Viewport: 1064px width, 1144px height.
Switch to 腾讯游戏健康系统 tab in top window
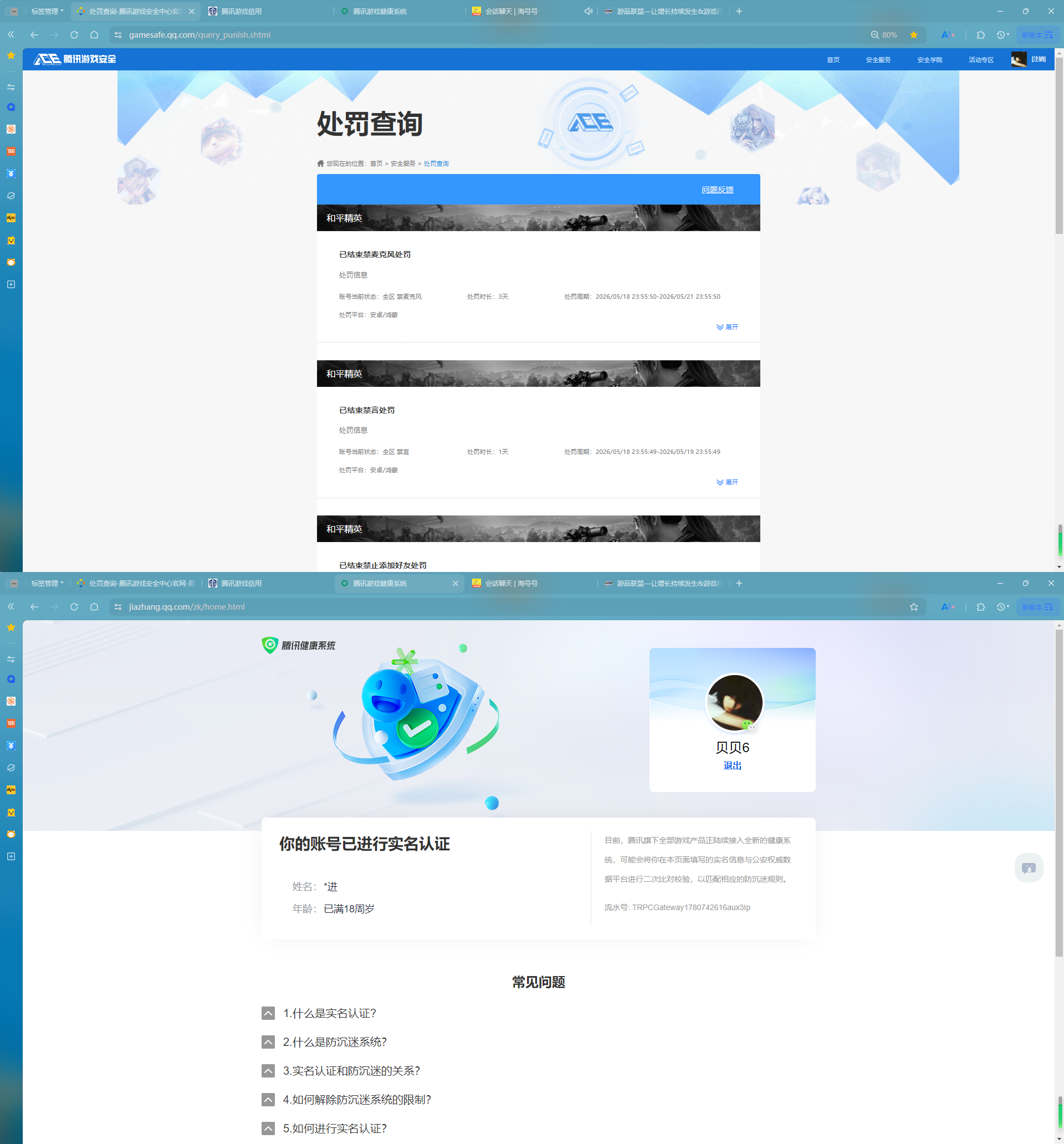[x=400, y=11]
